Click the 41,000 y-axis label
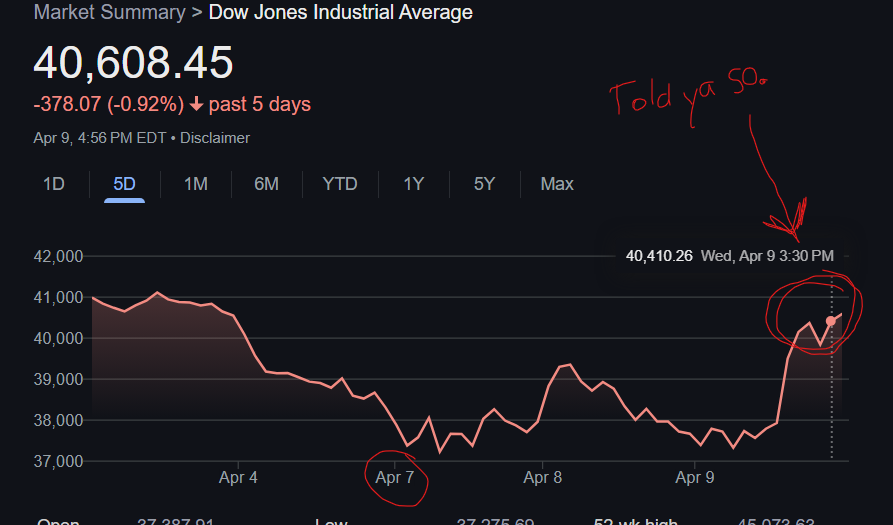This screenshot has width=893, height=525. [x=58, y=297]
